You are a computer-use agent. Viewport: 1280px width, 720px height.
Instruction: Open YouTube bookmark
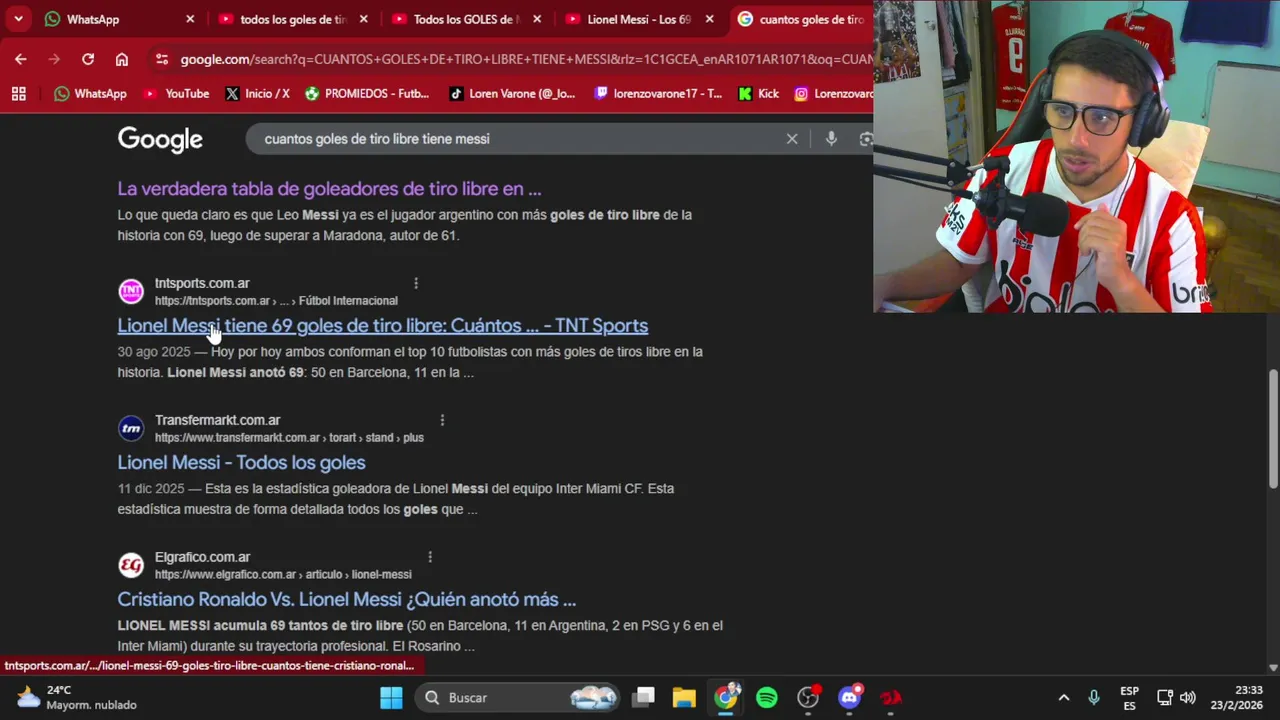pos(176,93)
